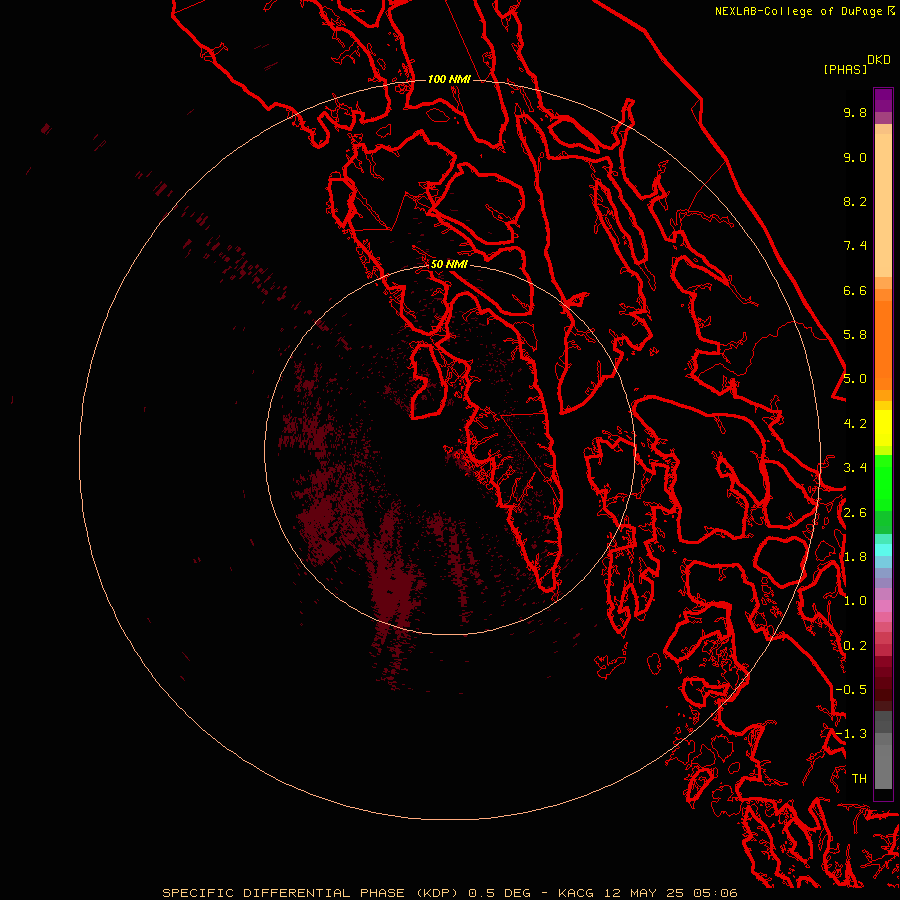Select the cyan band on the color scale

[x=883, y=550]
